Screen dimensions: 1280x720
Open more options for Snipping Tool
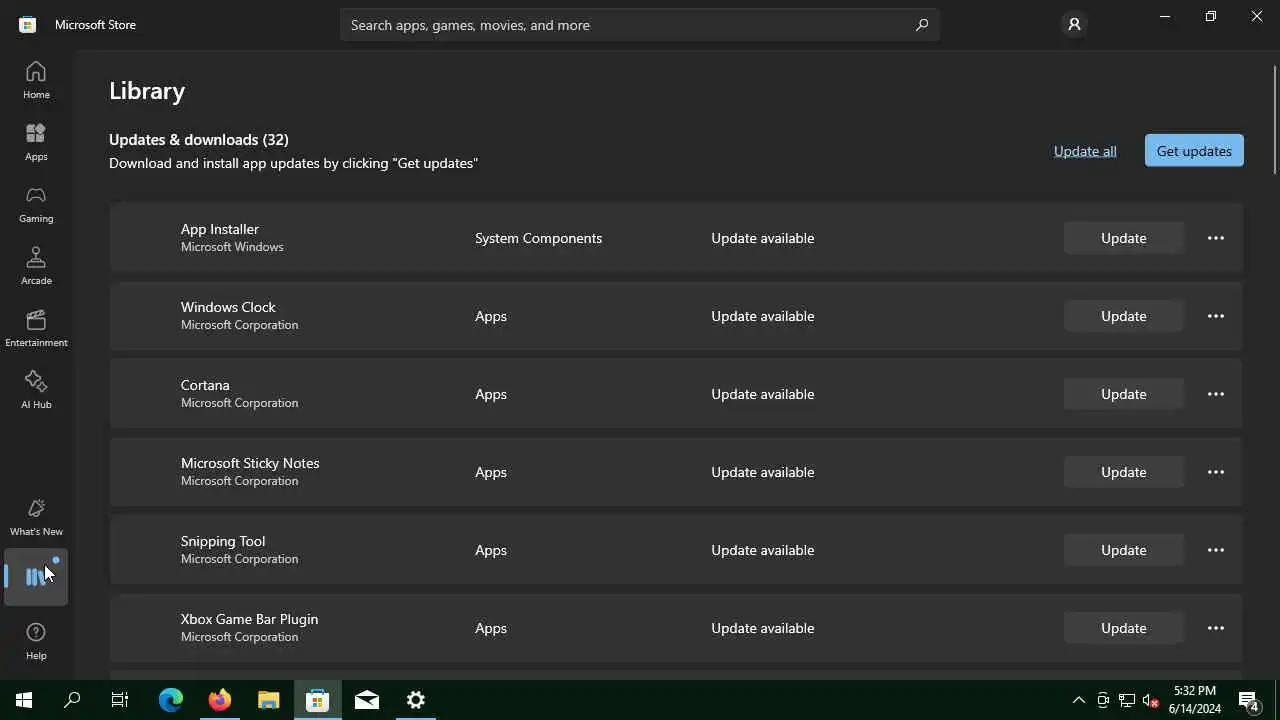point(1216,550)
